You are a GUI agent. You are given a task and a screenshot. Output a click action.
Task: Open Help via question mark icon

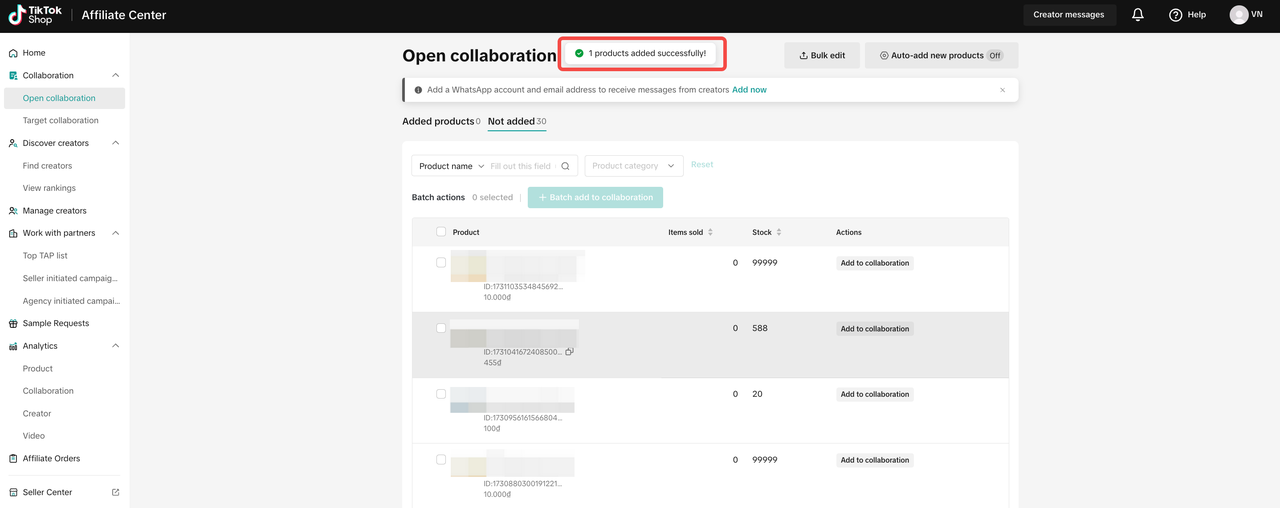[1175, 15]
